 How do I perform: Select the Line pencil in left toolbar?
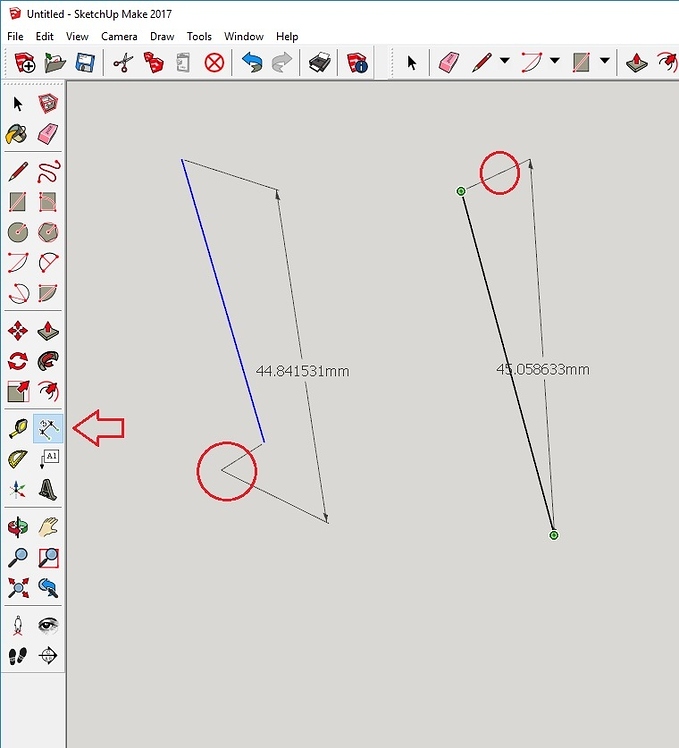(18, 172)
